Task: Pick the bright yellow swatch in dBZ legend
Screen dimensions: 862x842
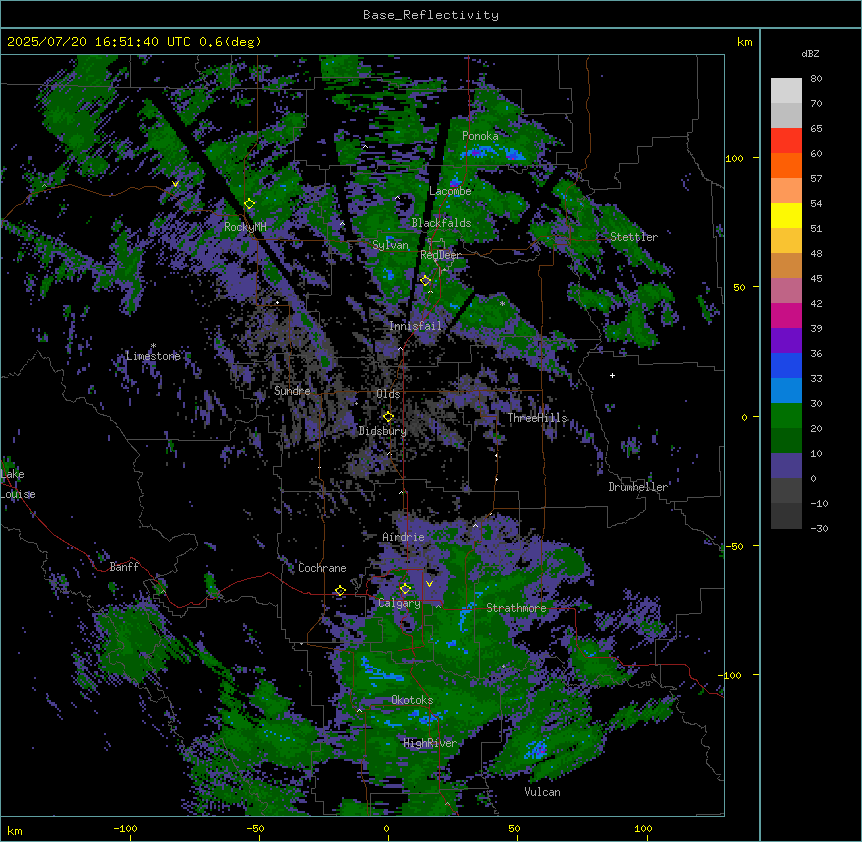Action: coord(786,215)
